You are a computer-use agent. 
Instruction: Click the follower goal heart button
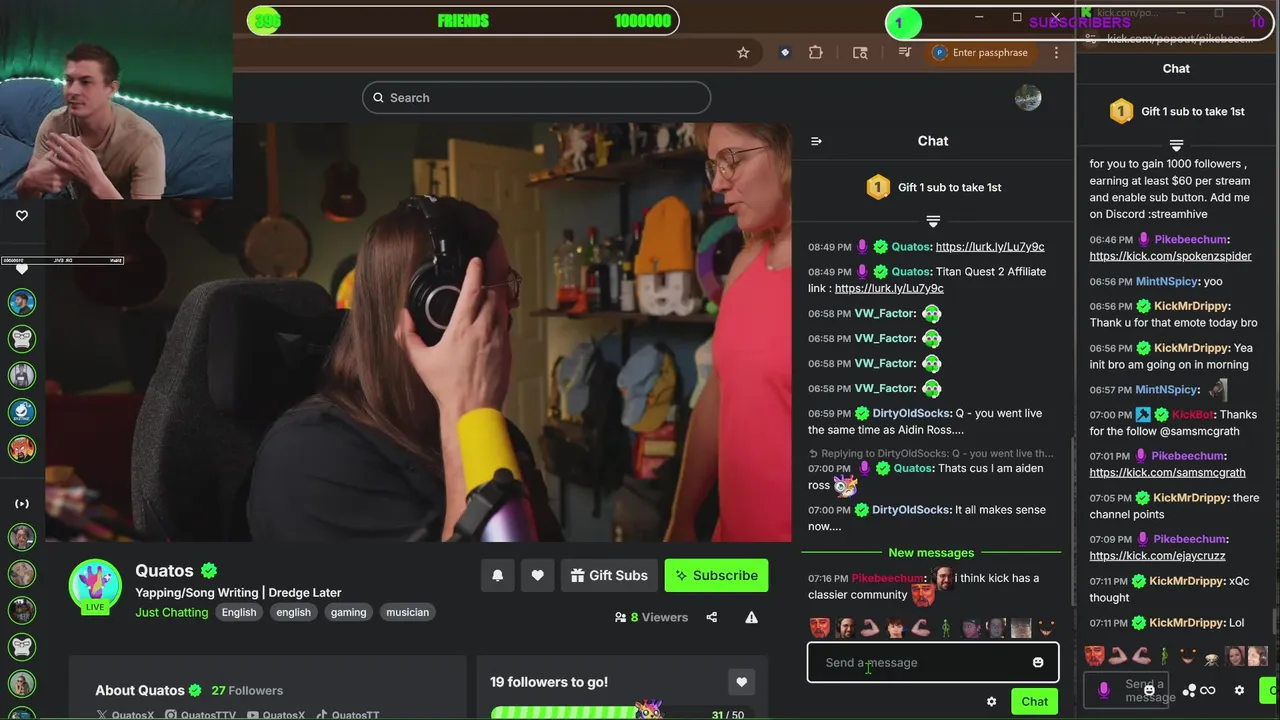point(741,682)
